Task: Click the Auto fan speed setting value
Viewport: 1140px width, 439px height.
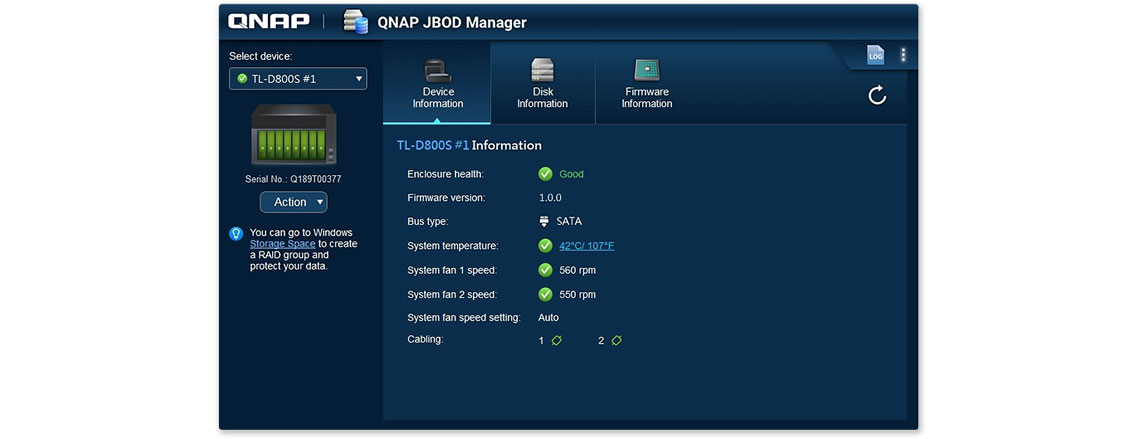Action: 549,318
